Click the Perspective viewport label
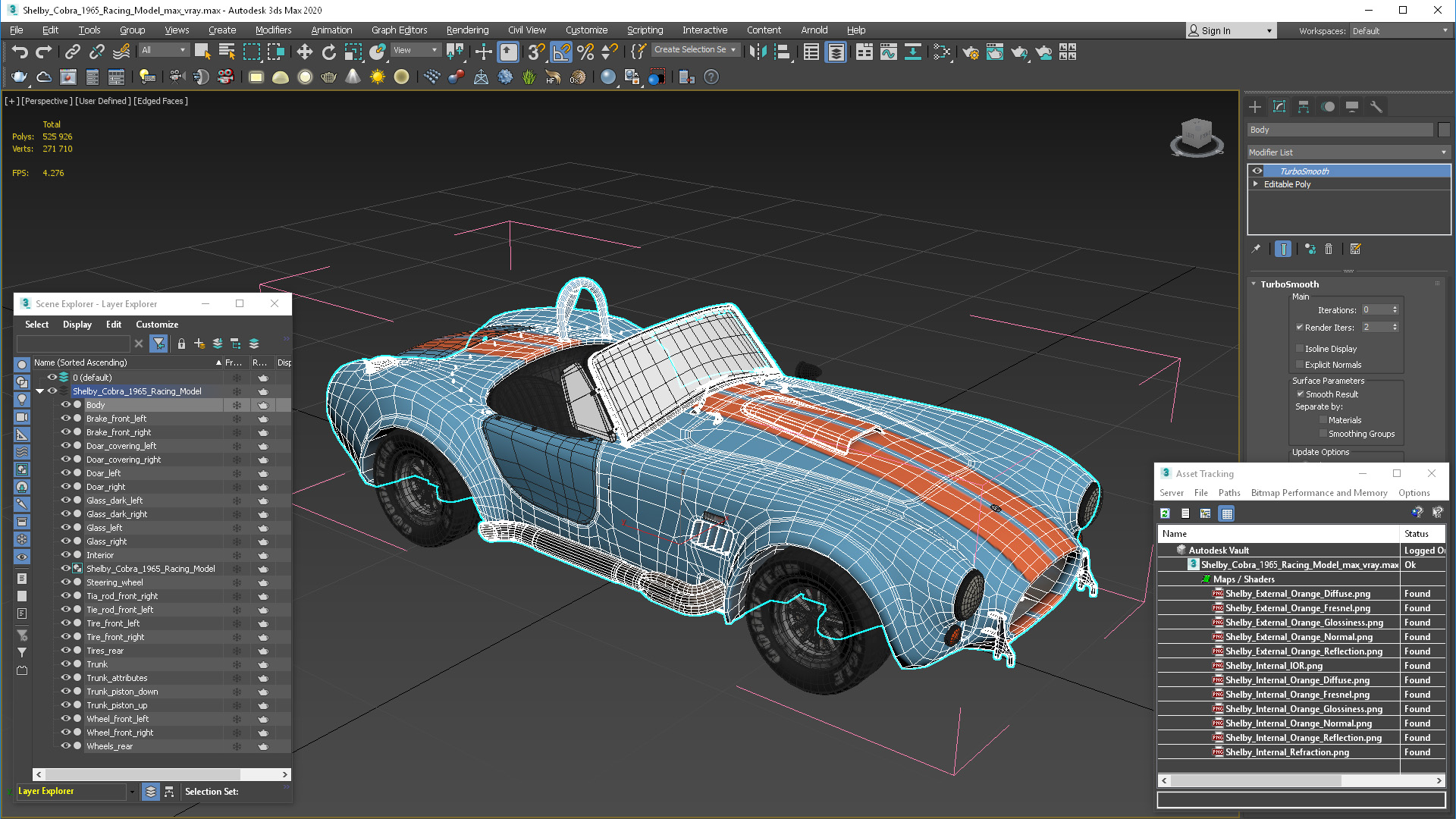This screenshot has height=819, width=1456. click(48, 101)
